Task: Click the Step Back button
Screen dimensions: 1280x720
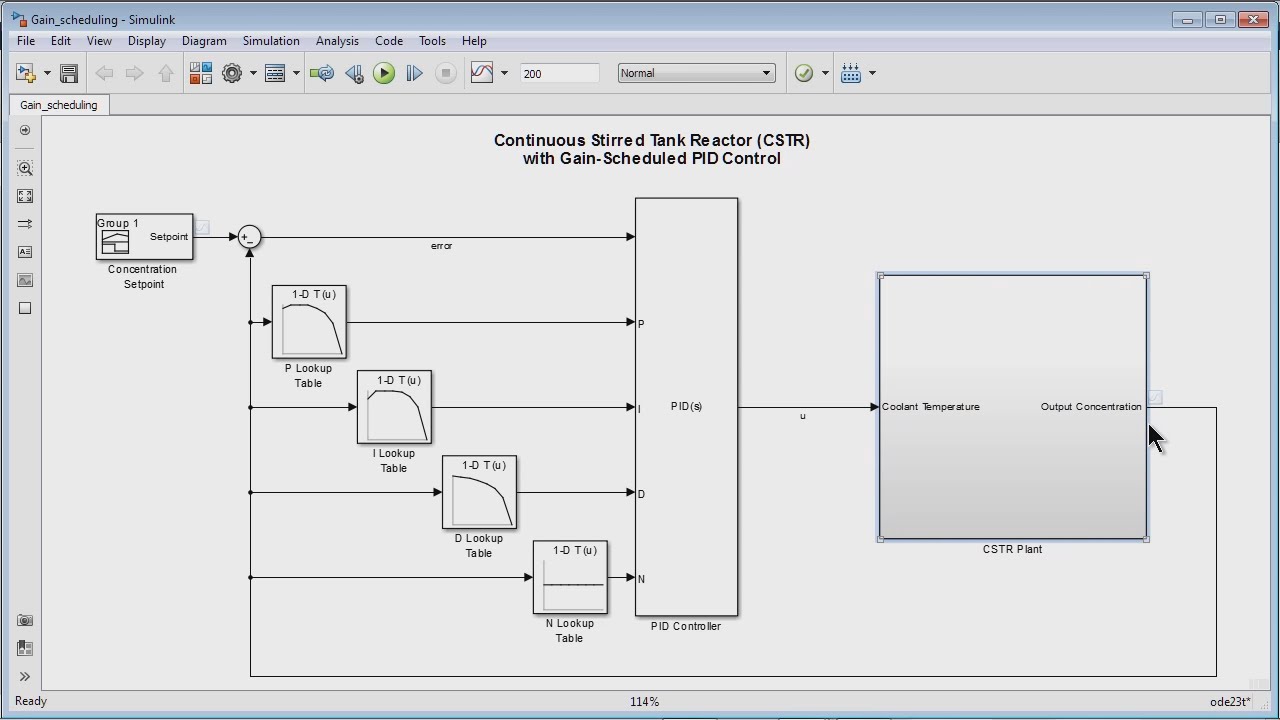Action: click(x=354, y=73)
